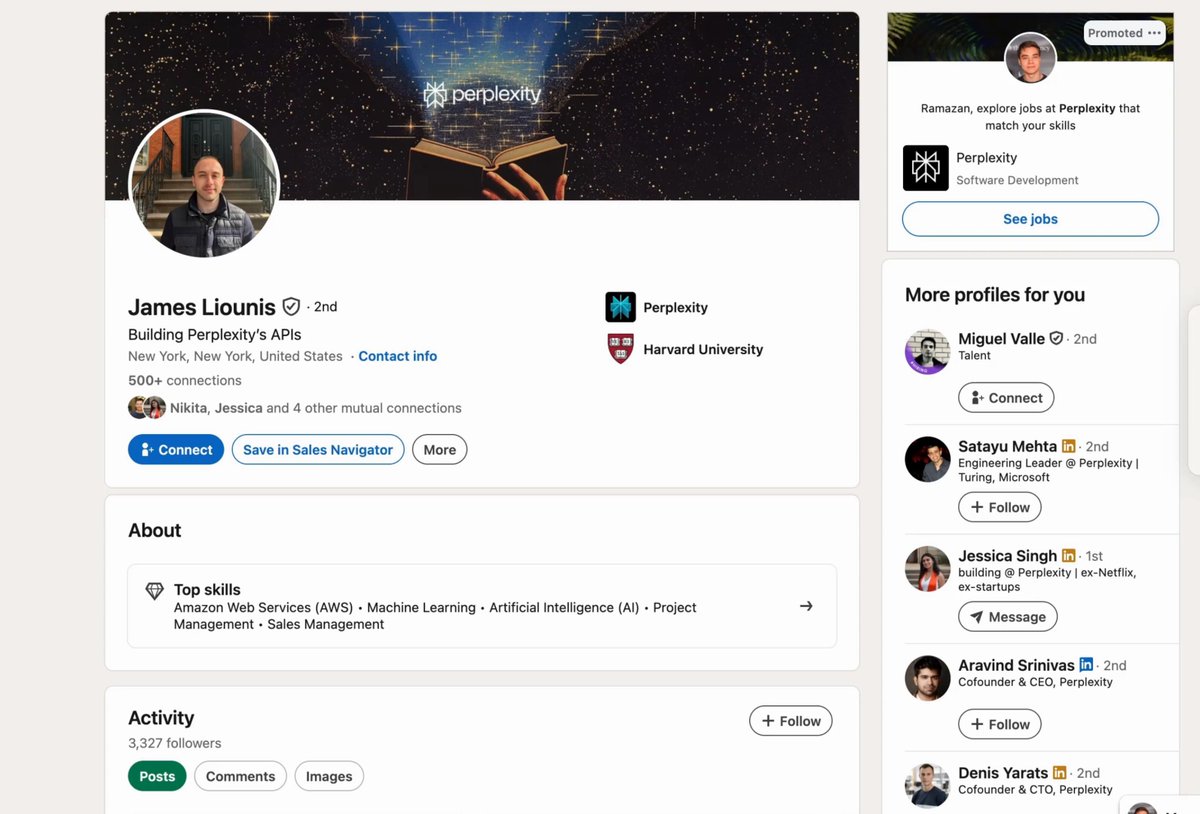1200x814 pixels.
Task: Follow James Liounis in Activity section
Action: click(791, 721)
